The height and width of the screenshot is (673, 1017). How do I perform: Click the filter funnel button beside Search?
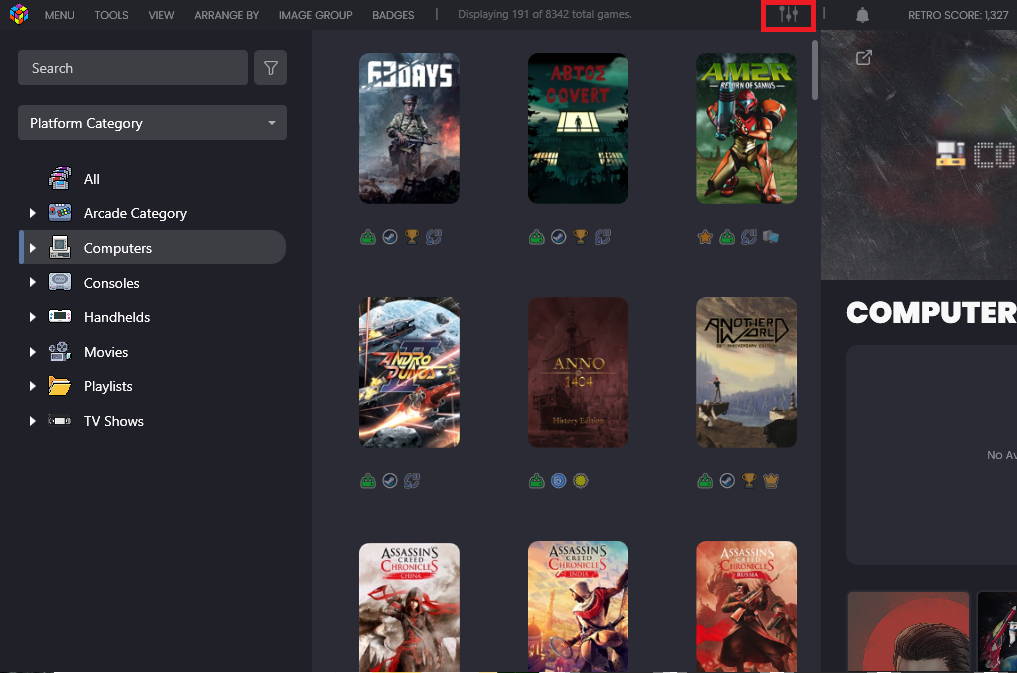pyautogui.click(x=270, y=67)
